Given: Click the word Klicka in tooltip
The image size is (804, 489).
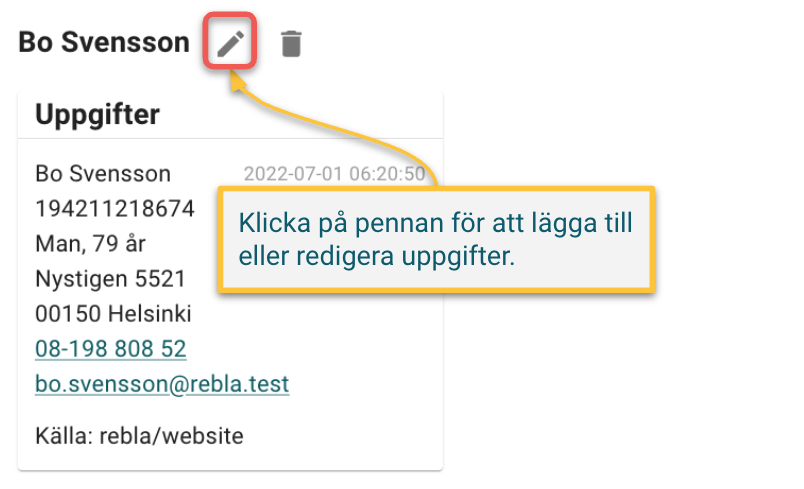Looking at the screenshot, I should [275, 223].
